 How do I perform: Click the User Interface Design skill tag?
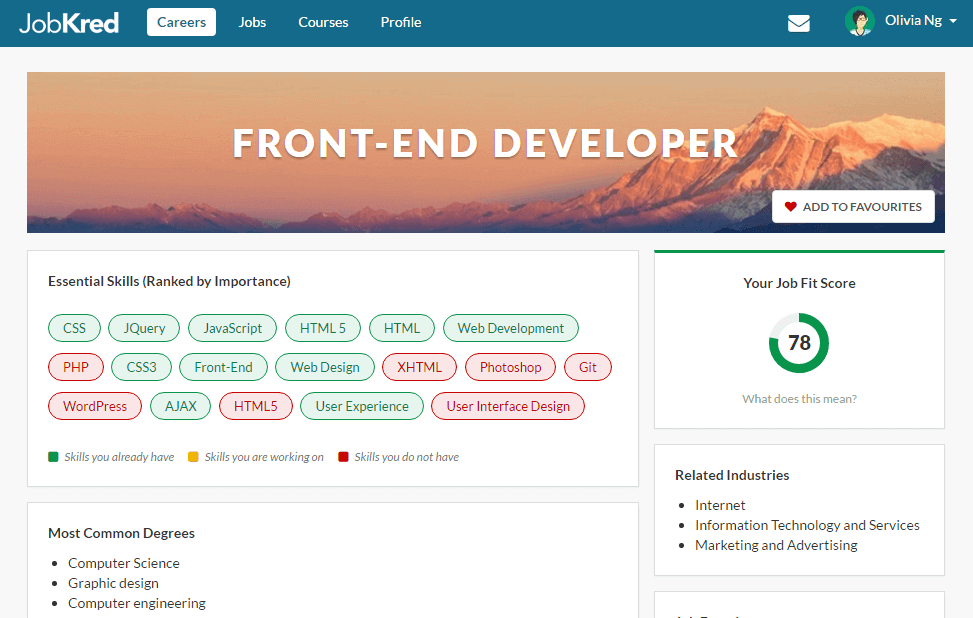click(508, 406)
